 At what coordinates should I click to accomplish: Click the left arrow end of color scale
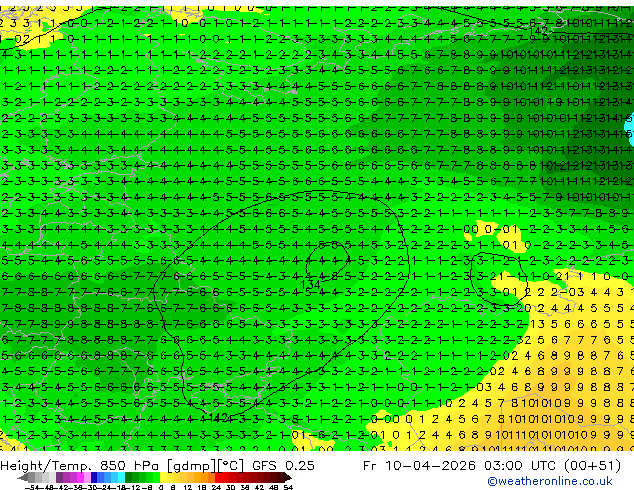[23, 477]
